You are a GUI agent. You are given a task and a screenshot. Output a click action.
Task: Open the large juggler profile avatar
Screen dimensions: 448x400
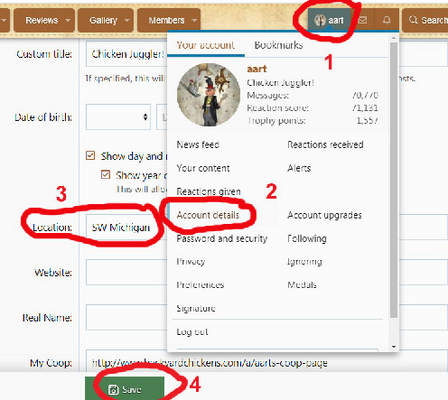click(x=209, y=95)
